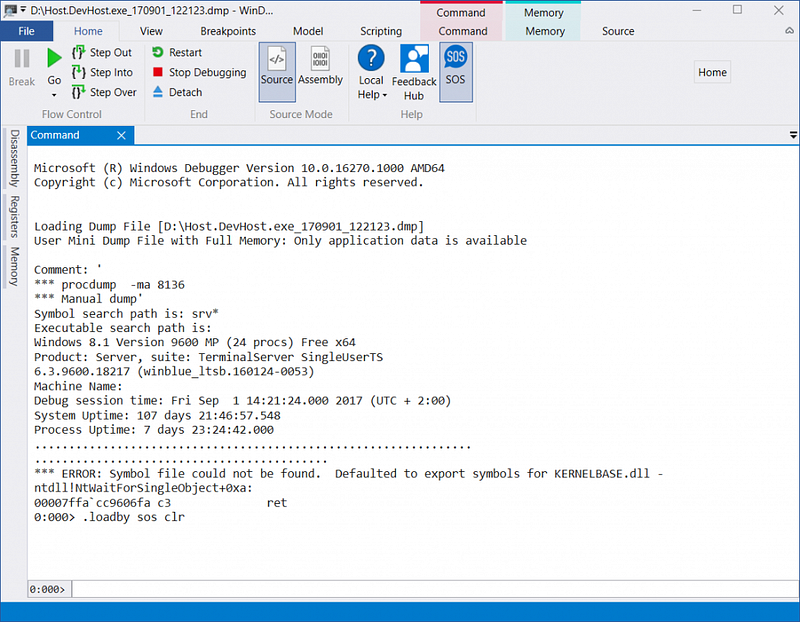Click the 'ntdll!NtWaitForSingleObject+0xa:' line
800x622 pixels.
[x=143, y=488]
